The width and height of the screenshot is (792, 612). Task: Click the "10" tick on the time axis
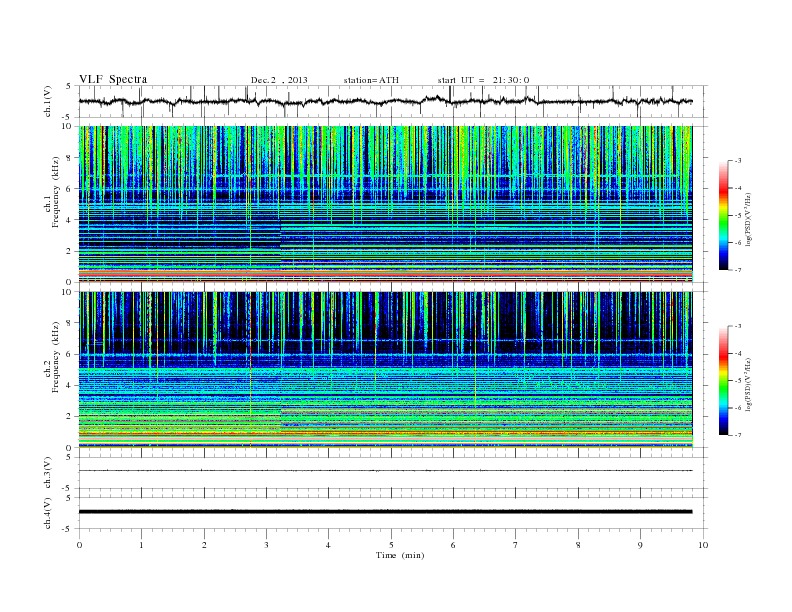point(703,545)
